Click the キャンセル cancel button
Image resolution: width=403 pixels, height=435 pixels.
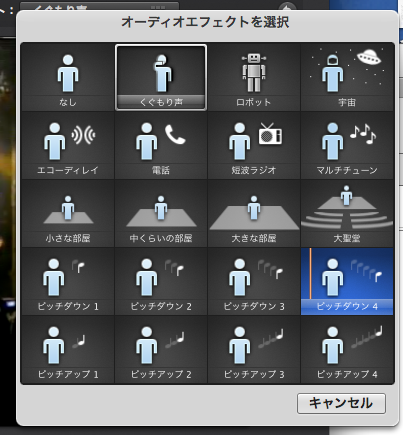(x=341, y=403)
